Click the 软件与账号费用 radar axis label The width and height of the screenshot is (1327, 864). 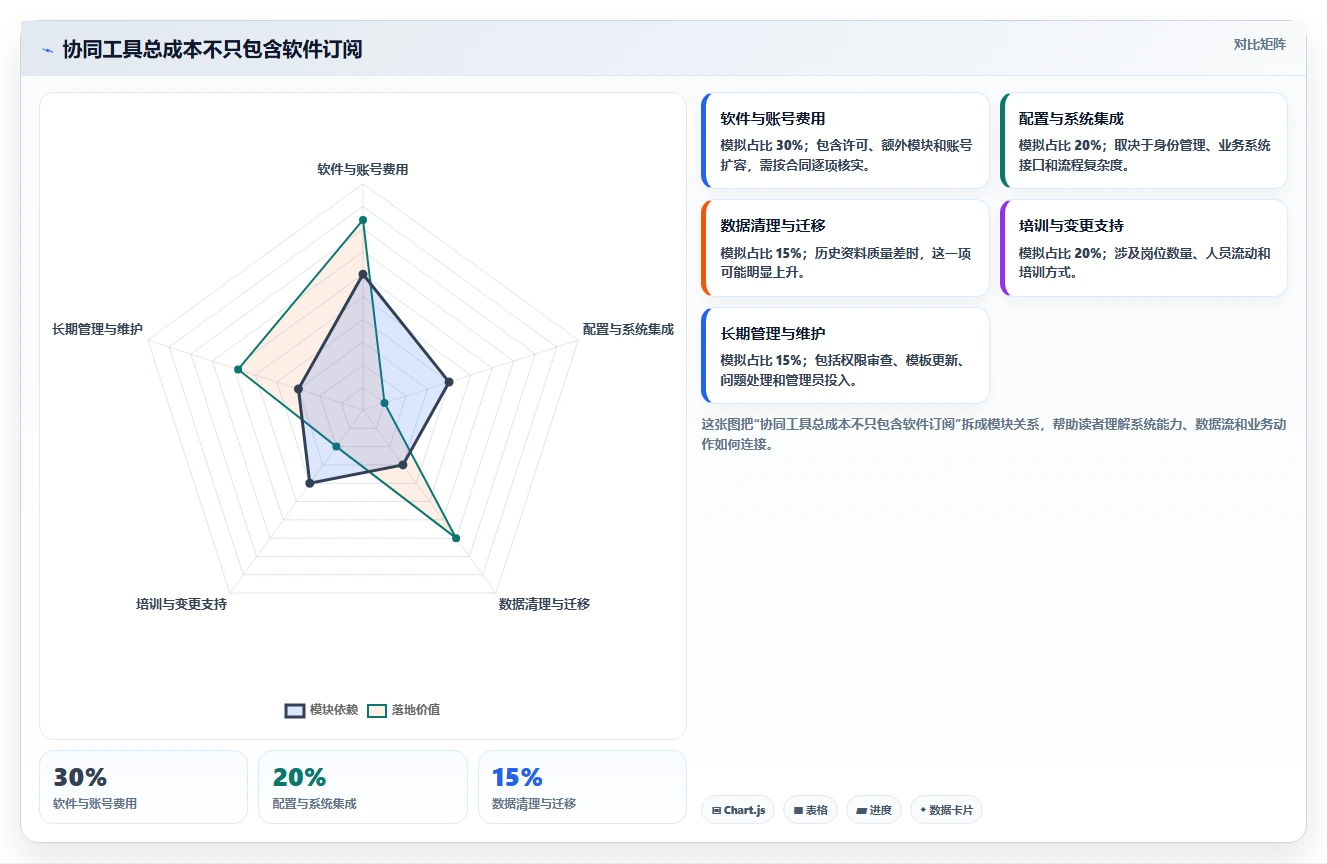pyautogui.click(x=363, y=170)
